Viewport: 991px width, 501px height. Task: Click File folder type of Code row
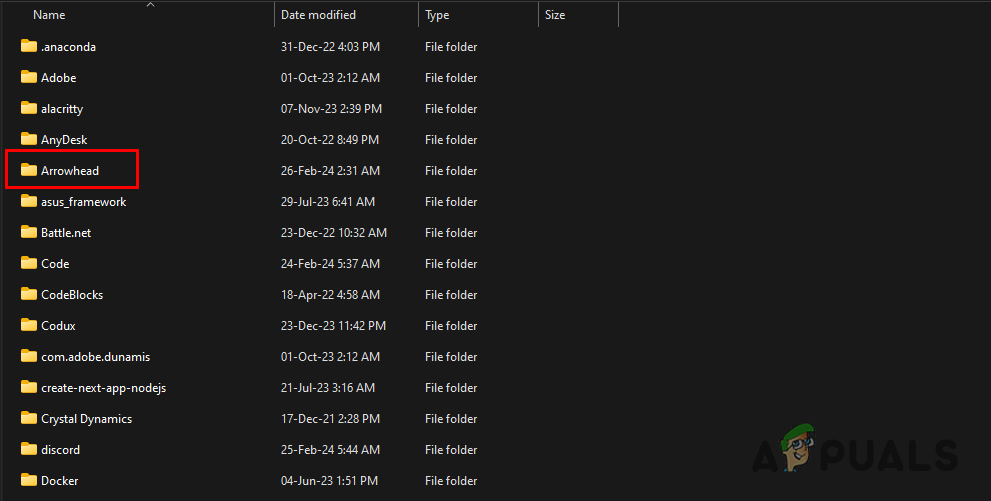tap(451, 264)
